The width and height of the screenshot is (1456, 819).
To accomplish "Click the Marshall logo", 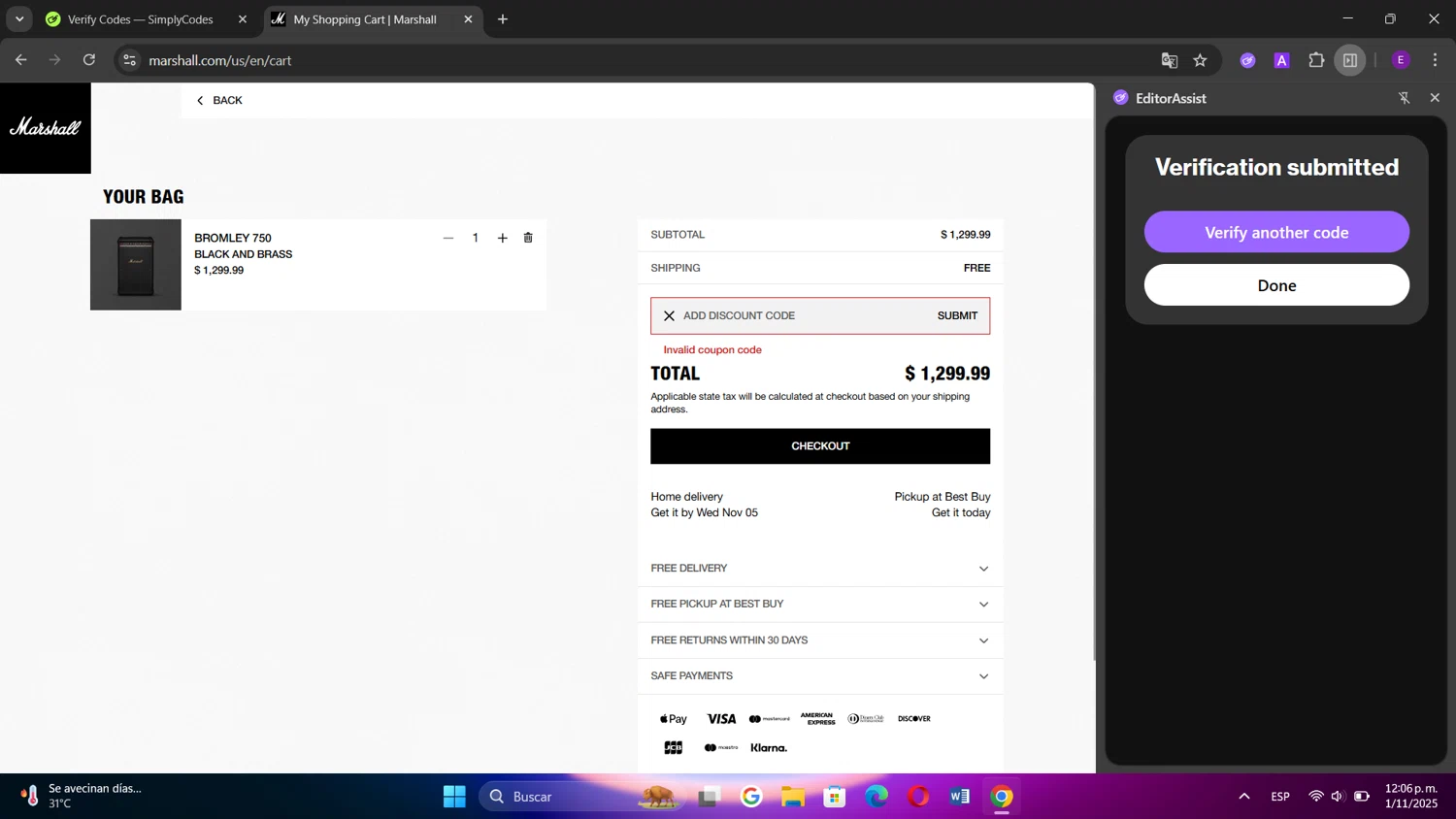I will pos(46,128).
